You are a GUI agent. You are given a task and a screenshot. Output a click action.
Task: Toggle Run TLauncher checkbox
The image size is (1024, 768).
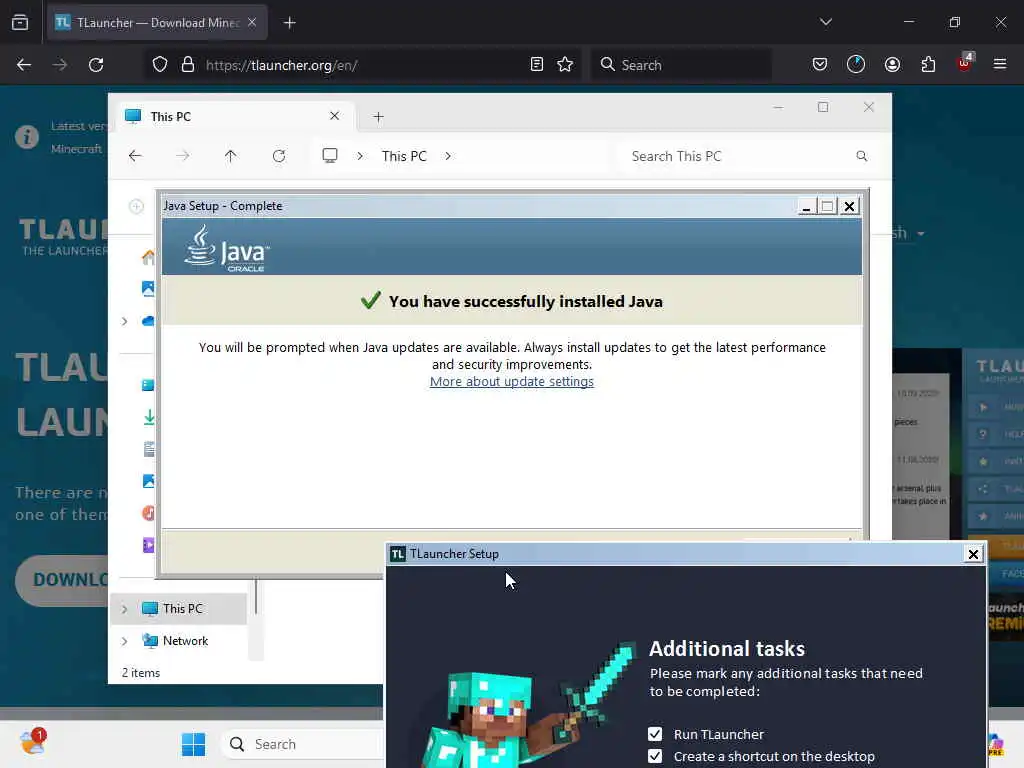tap(655, 734)
